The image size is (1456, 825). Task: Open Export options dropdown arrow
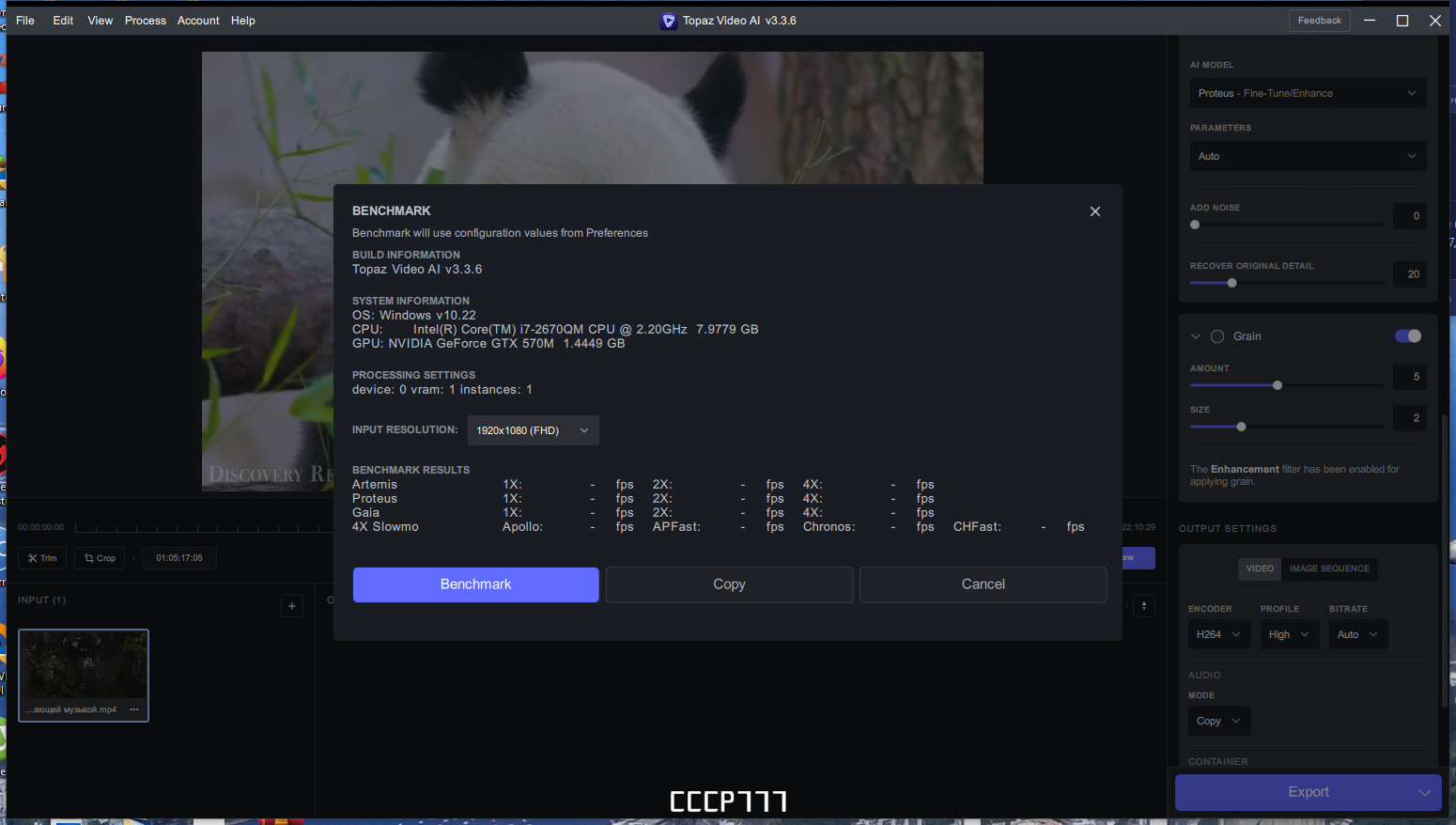point(1424,792)
